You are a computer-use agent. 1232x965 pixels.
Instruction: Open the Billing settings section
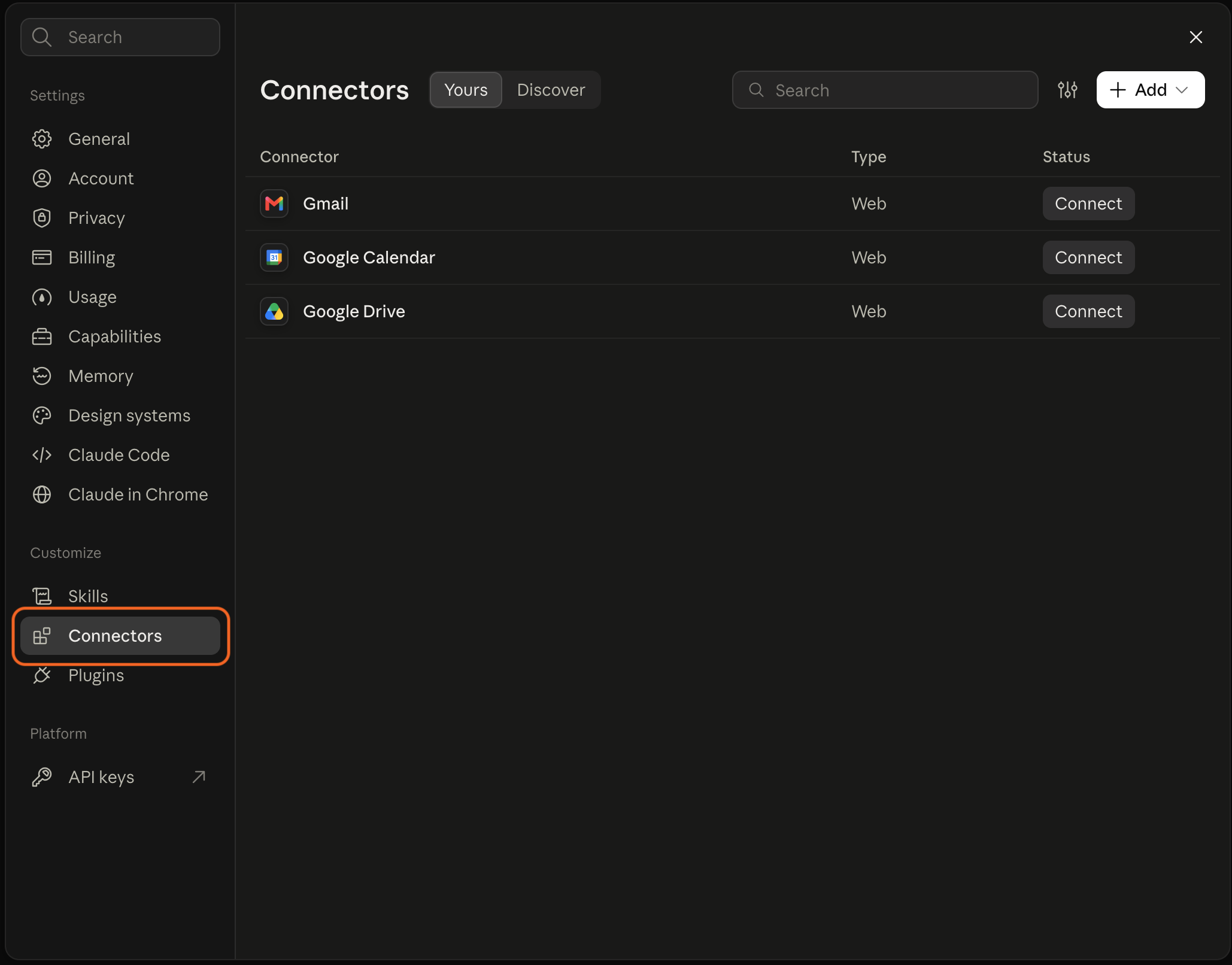click(x=120, y=257)
